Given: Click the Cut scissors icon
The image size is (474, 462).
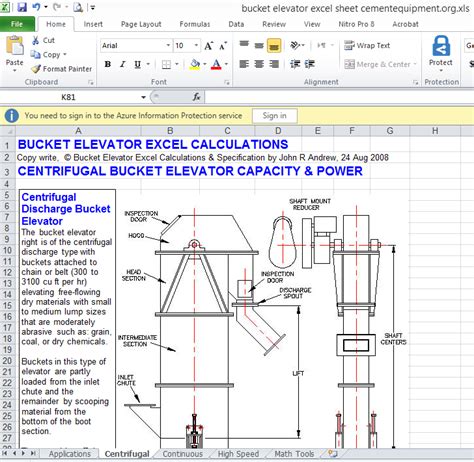Looking at the screenshot, I should (x=36, y=40).
